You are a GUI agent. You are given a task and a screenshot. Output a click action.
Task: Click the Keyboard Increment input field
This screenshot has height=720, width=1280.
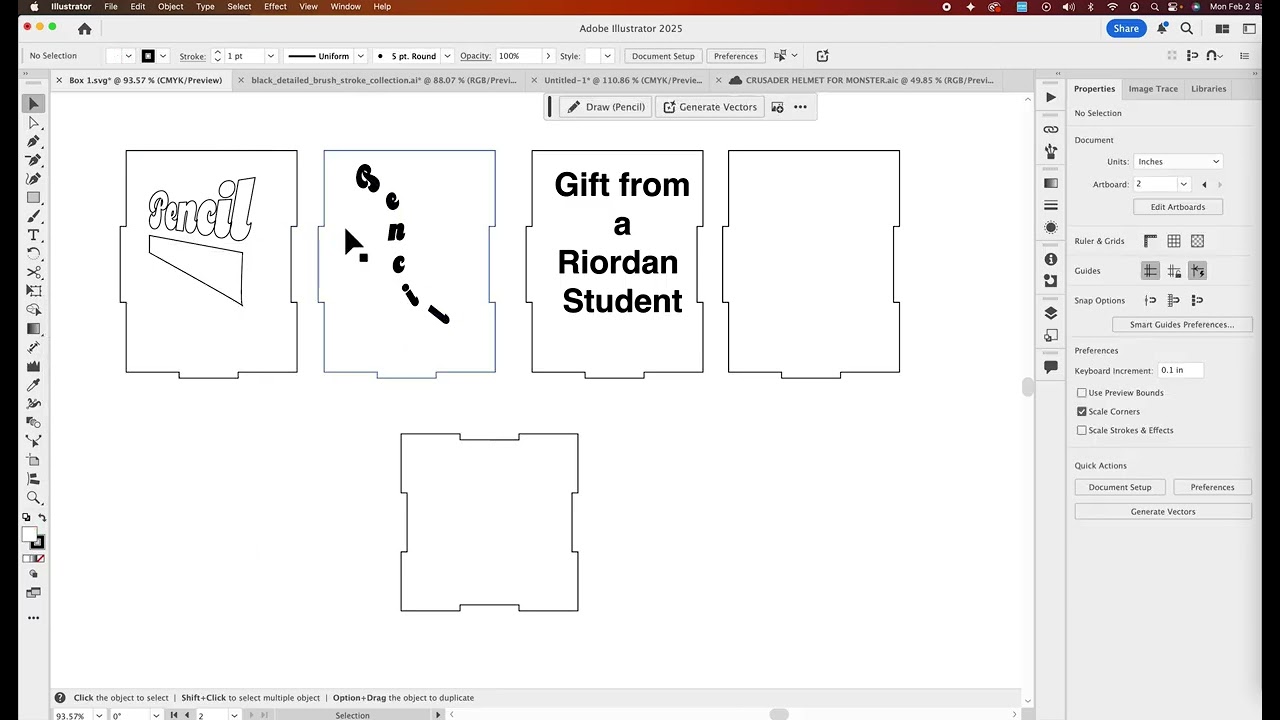point(1180,370)
